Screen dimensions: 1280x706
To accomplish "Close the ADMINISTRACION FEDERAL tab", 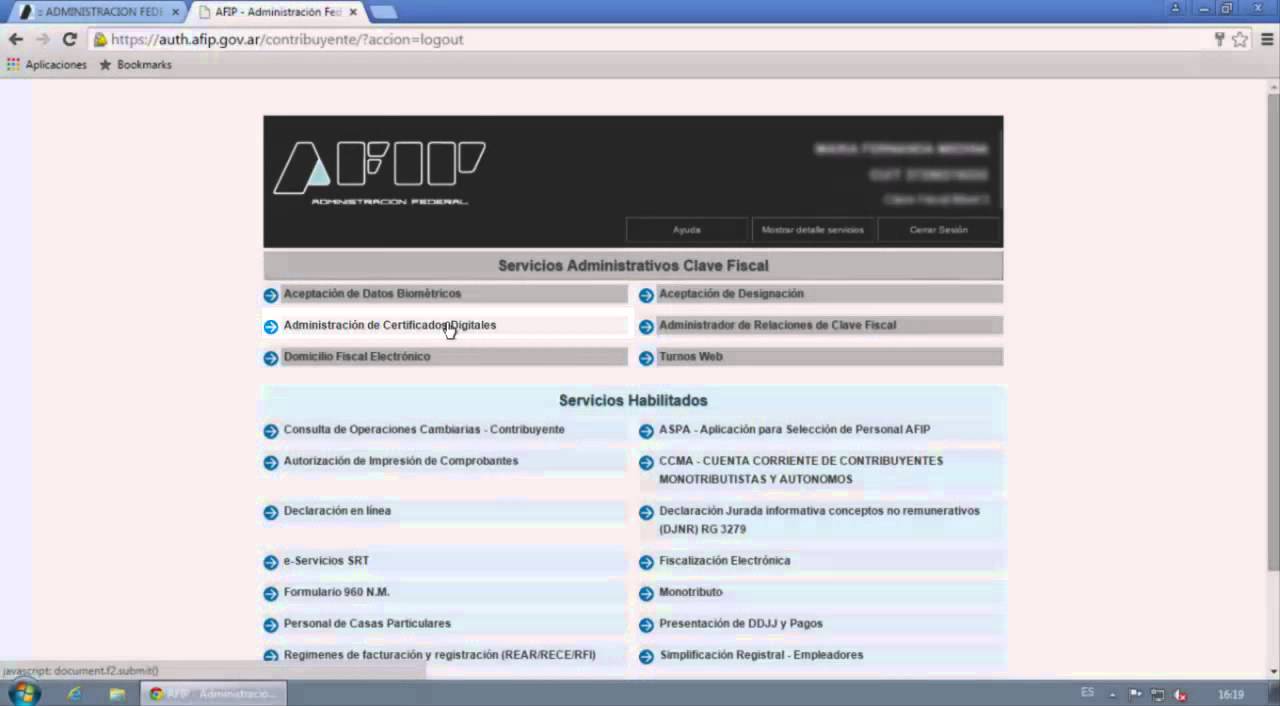I will coord(174,12).
